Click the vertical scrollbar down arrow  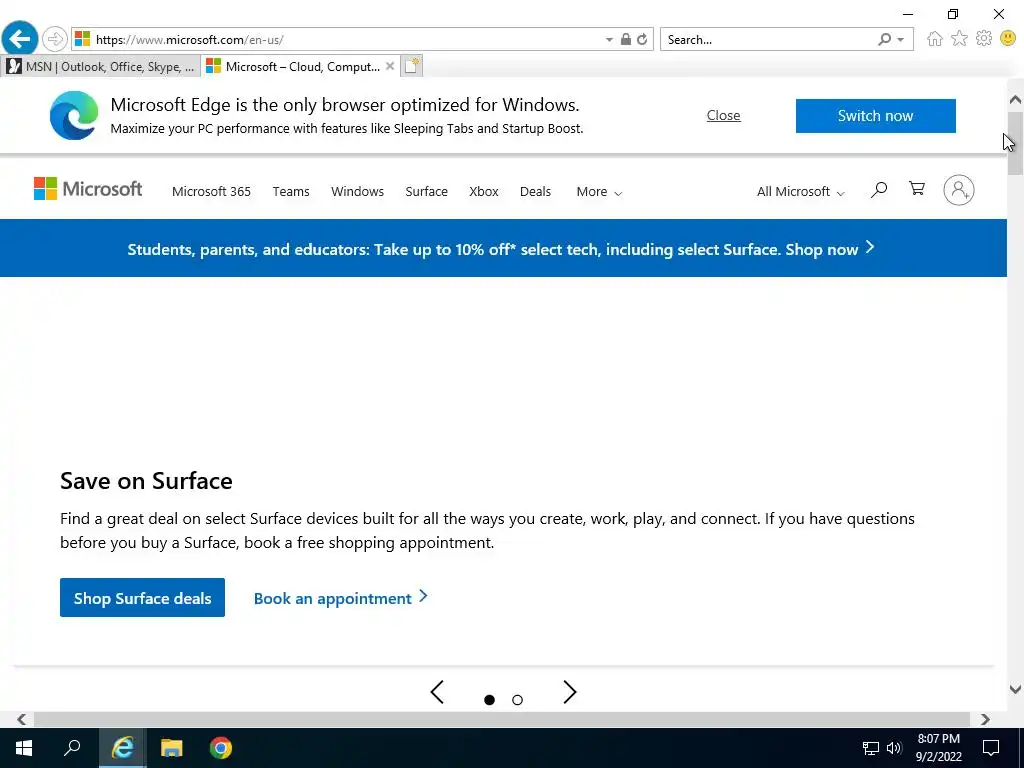point(1015,689)
